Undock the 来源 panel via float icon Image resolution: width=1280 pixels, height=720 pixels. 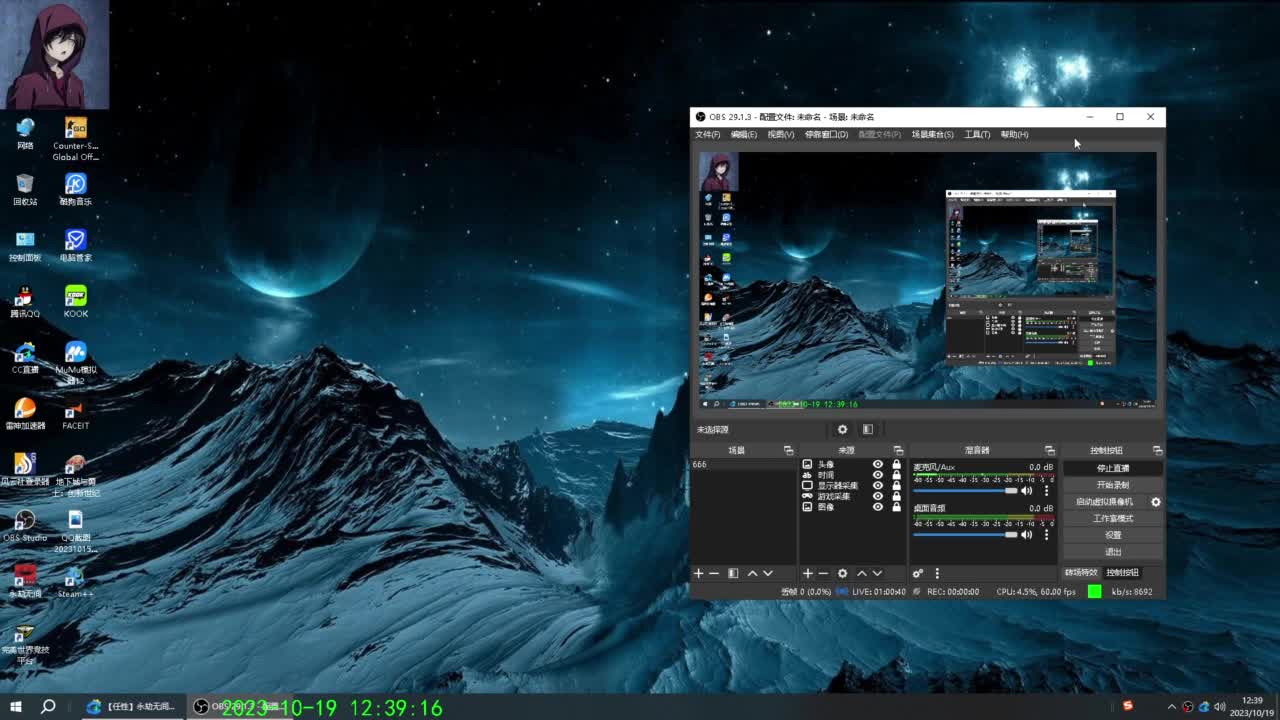(x=898, y=451)
